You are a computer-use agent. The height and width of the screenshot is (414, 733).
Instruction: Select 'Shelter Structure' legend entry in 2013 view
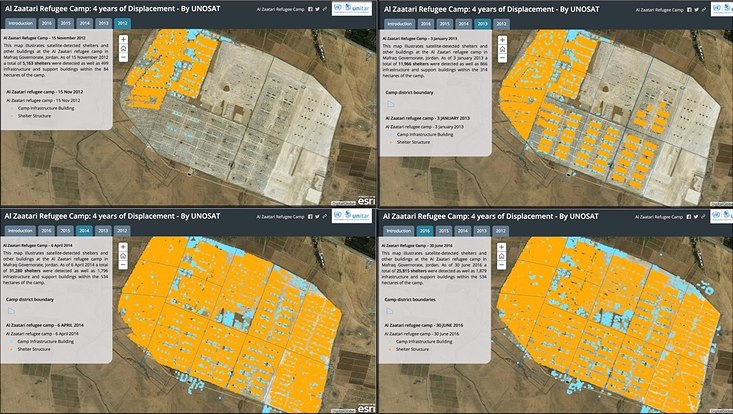[413, 142]
